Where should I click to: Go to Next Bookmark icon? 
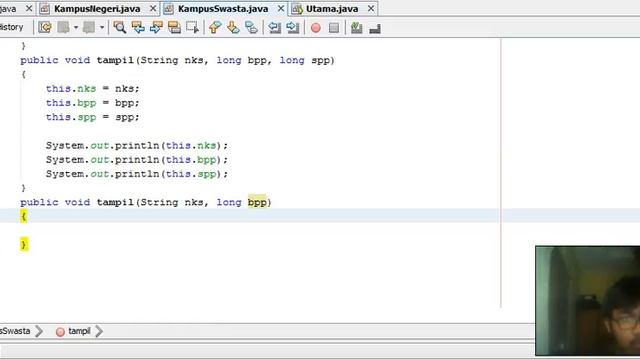pyautogui.click(x=233, y=27)
